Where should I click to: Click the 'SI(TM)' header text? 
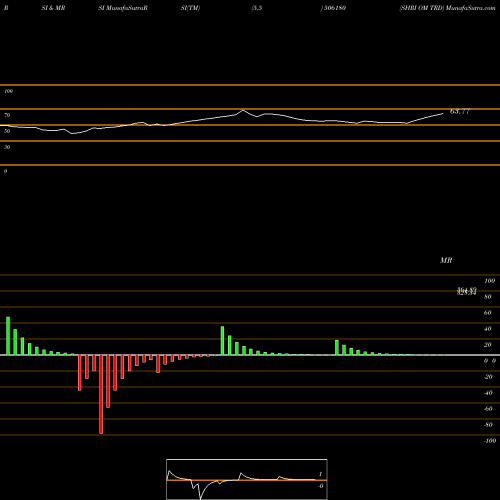190,8
